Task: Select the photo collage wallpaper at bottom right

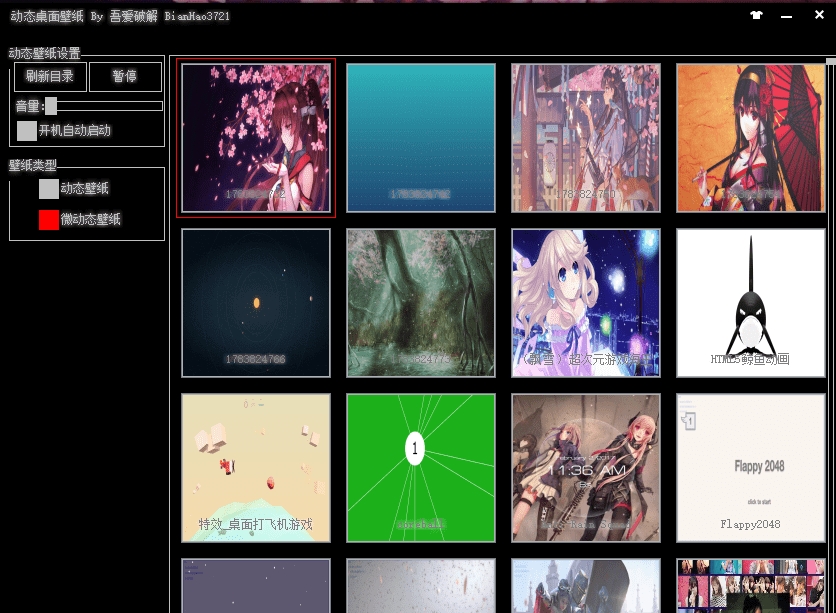Action: click(751, 586)
